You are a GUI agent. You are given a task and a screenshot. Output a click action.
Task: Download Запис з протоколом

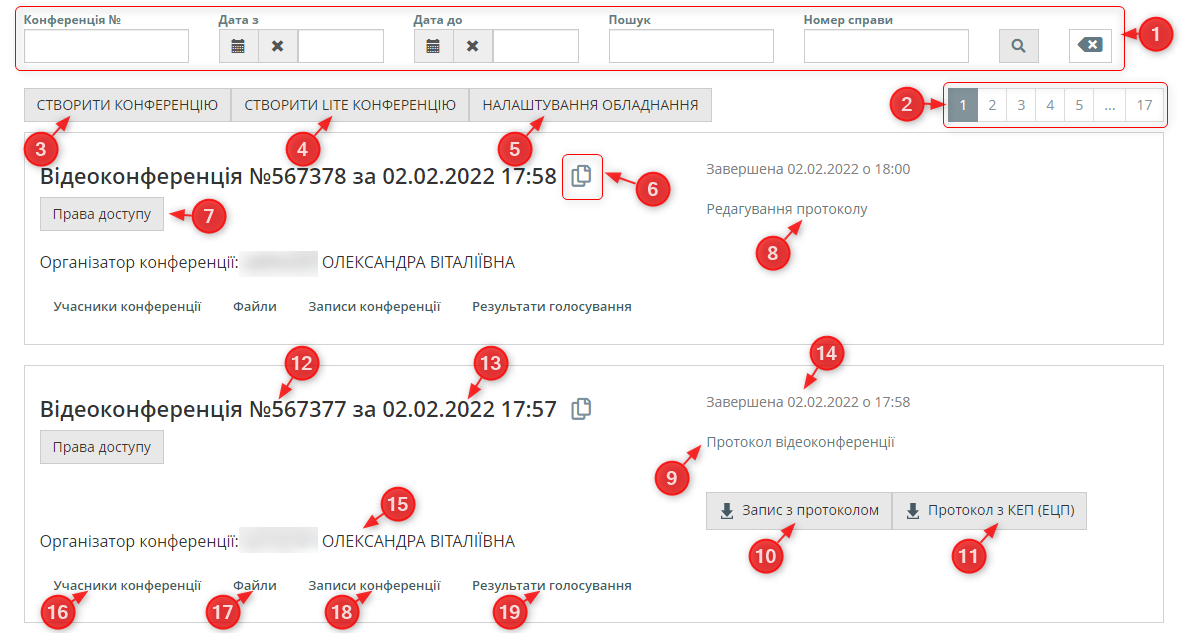click(798, 511)
